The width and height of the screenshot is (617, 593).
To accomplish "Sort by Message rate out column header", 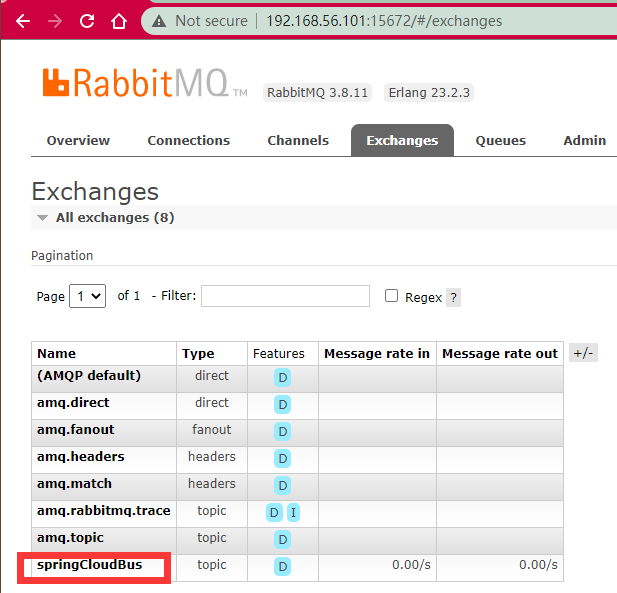I will (500, 353).
